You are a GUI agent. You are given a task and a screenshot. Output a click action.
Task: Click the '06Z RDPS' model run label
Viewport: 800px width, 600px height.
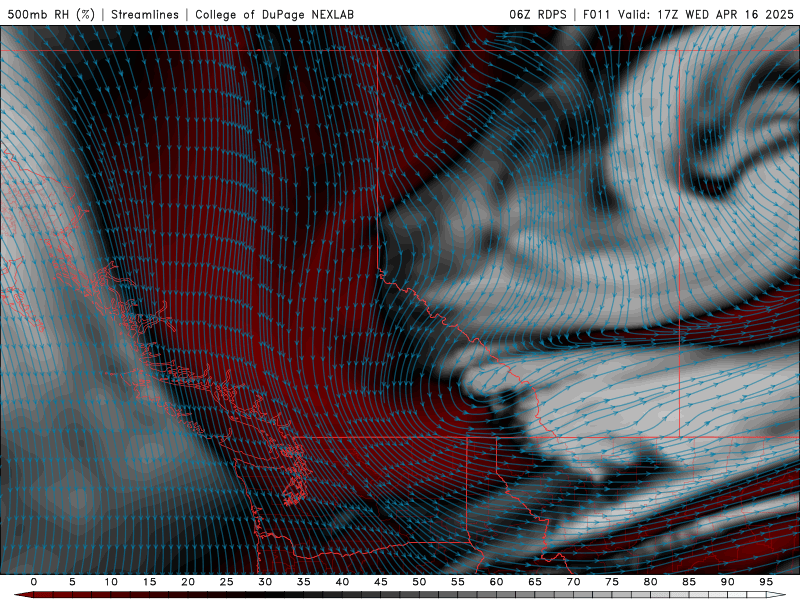(538, 14)
